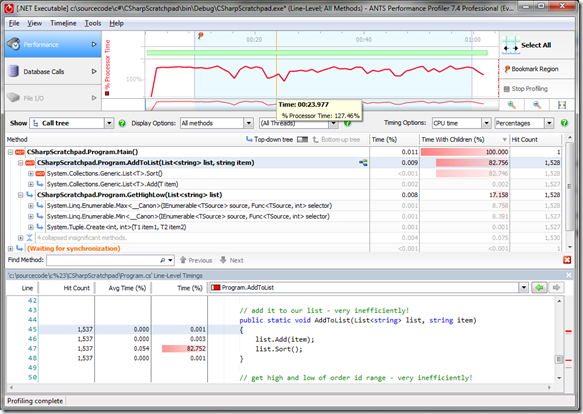Click Previous find result button

[196, 260]
